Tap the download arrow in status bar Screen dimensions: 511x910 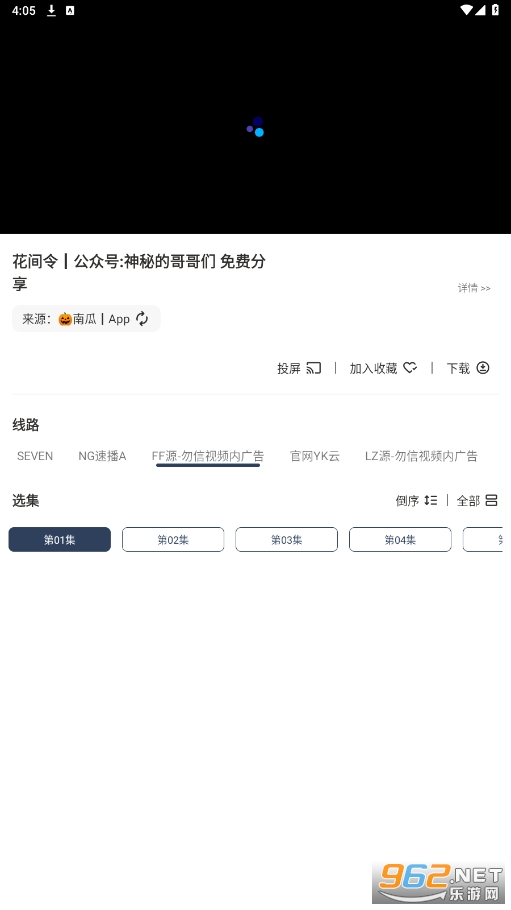51,10
